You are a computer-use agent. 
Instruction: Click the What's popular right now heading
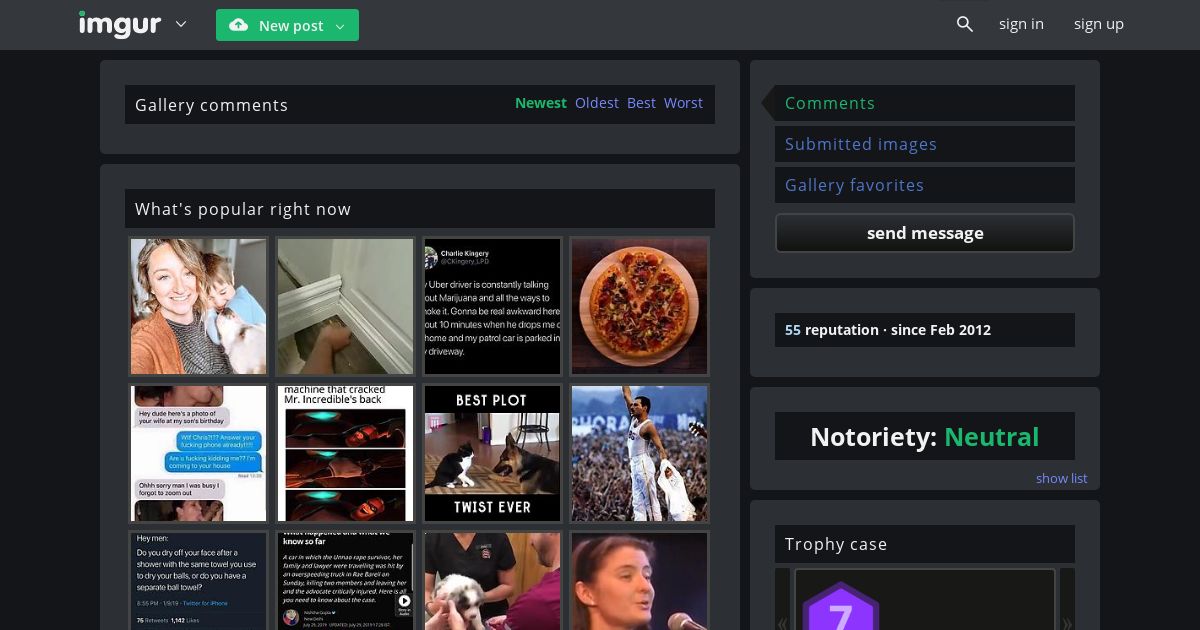(x=243, y=209)
